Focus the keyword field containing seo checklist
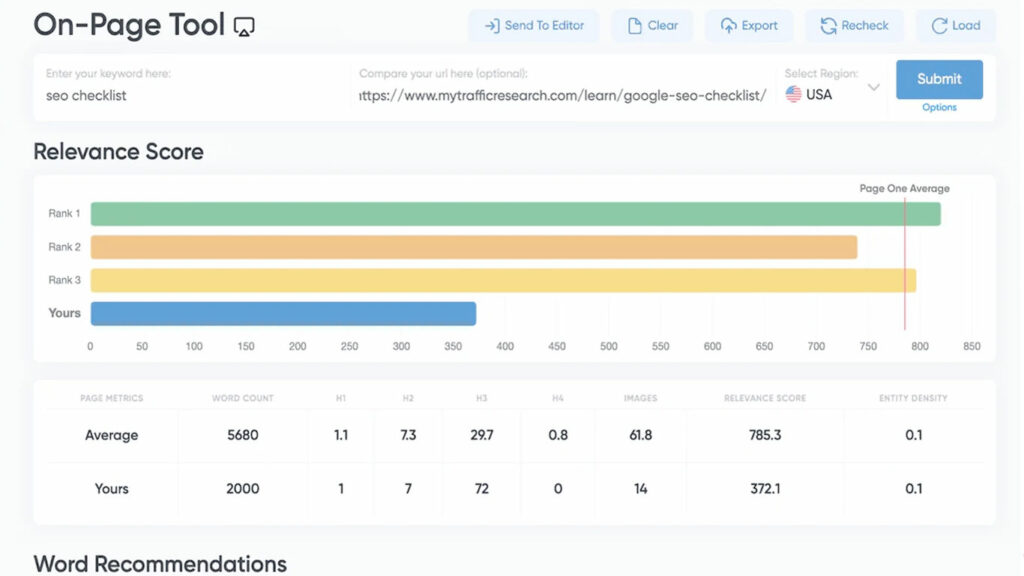 click(x=195, y=96)
